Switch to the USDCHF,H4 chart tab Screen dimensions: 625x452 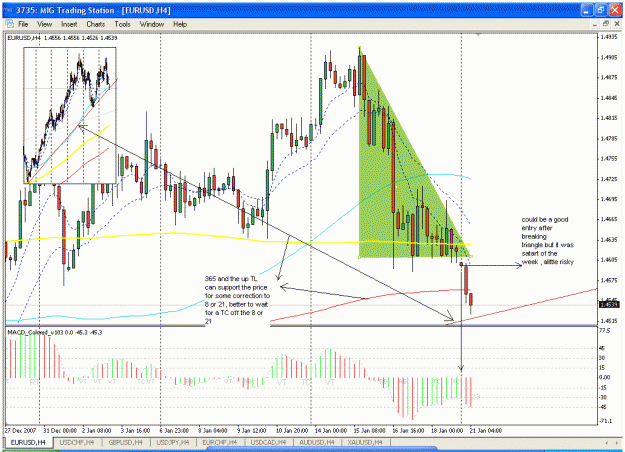pyautogui.click(x=77, y=442)
